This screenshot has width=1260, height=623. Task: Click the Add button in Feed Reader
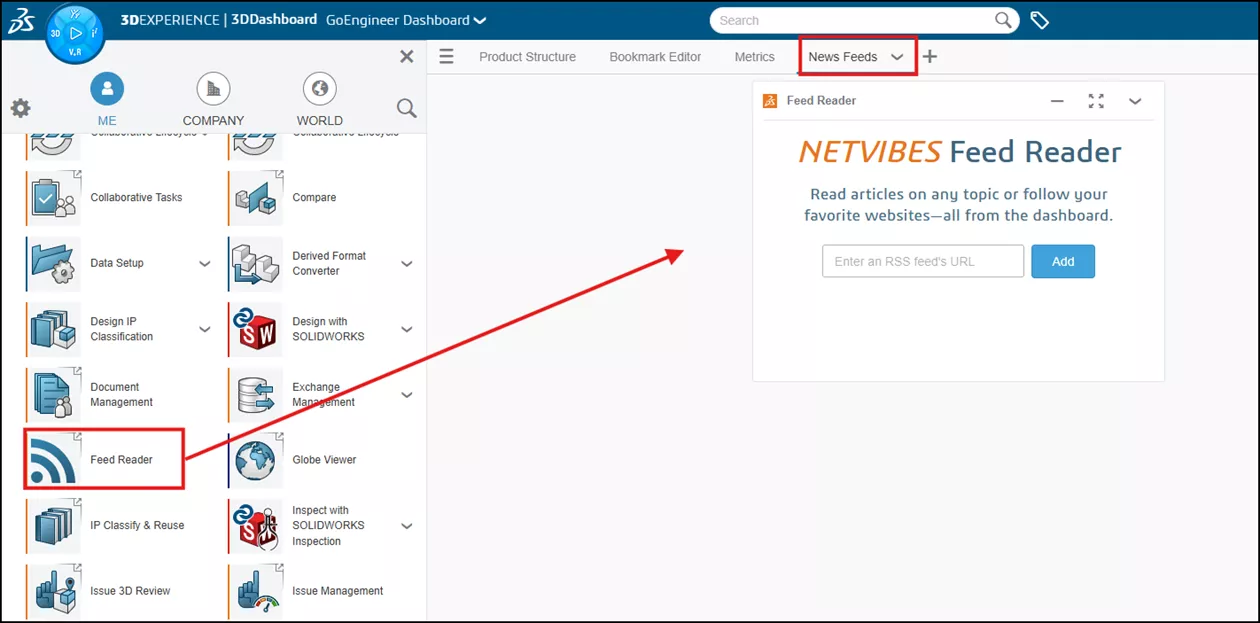[x=1063, y=260]
